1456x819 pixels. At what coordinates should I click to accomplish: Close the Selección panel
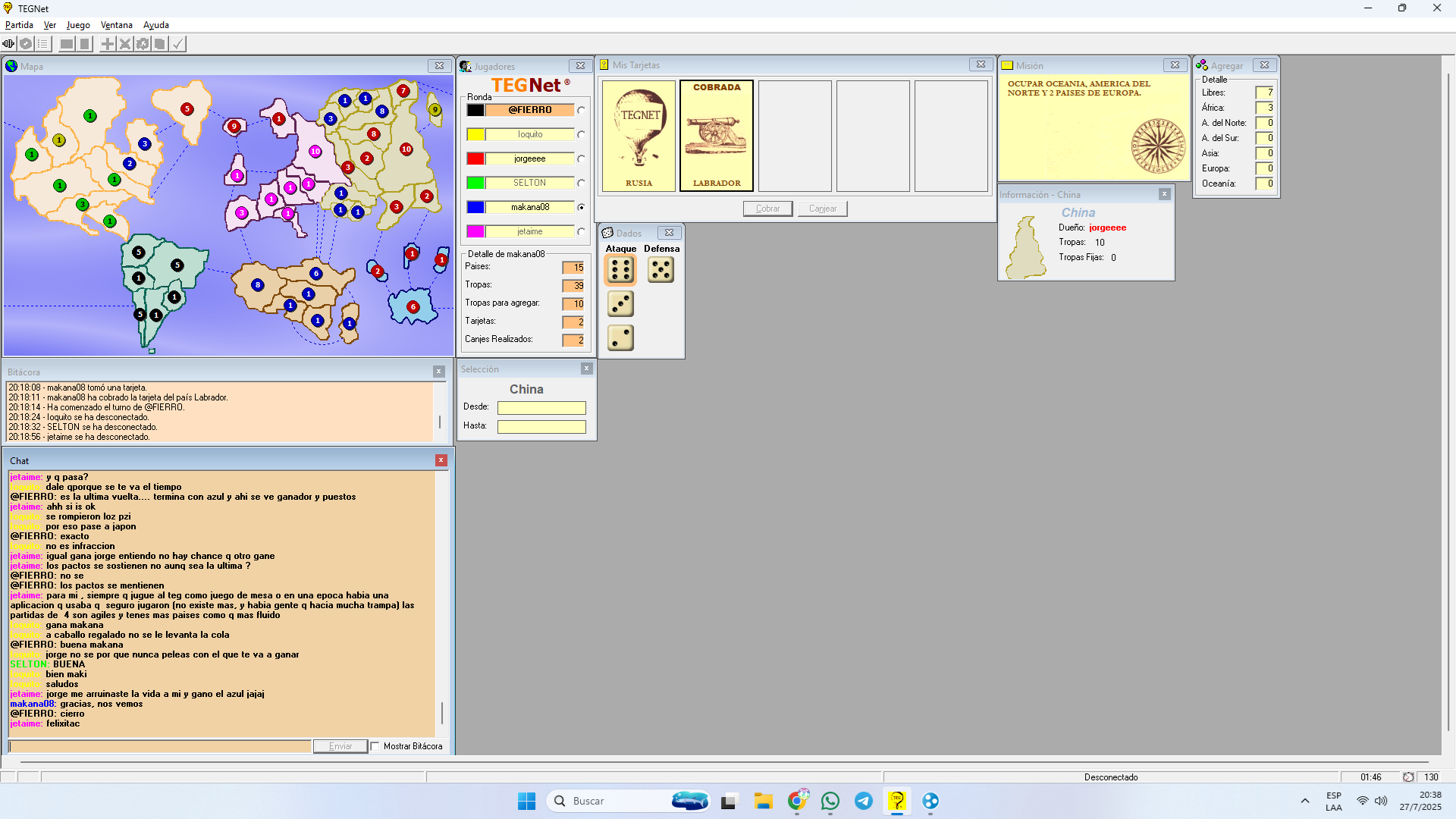(586, 369)
